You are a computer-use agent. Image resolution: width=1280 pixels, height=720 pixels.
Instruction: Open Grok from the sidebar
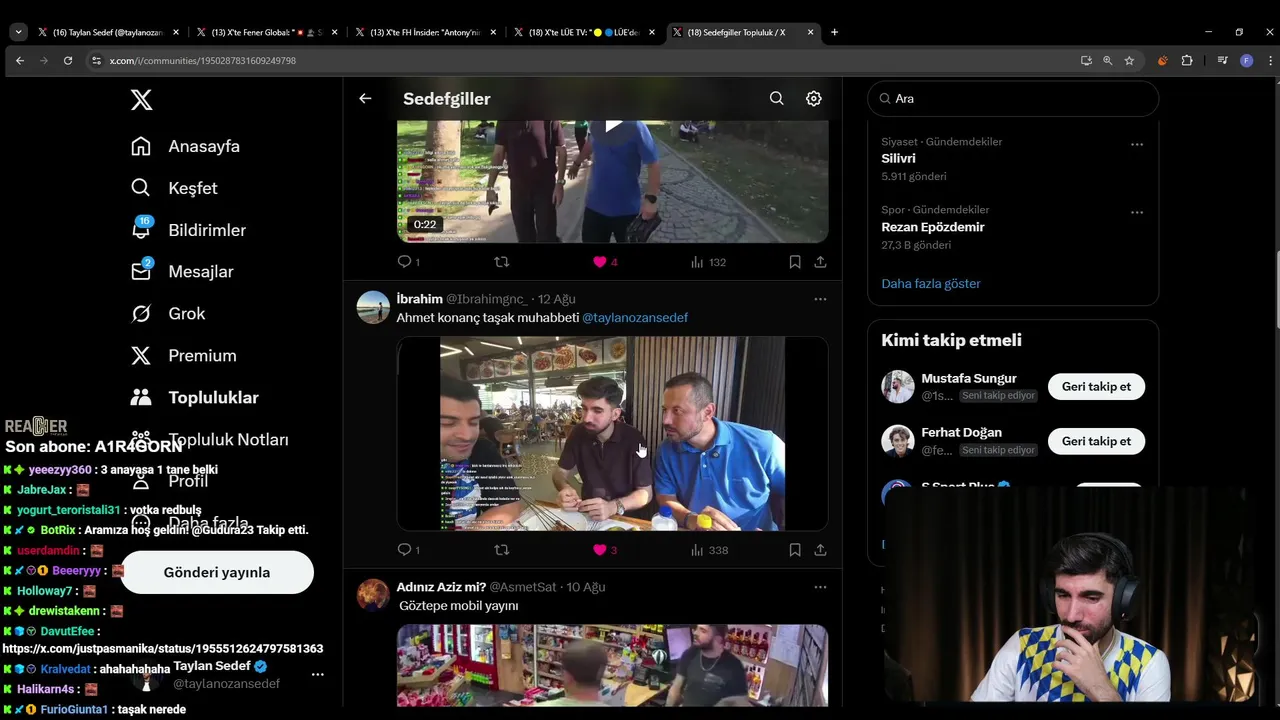coord(168,314)
